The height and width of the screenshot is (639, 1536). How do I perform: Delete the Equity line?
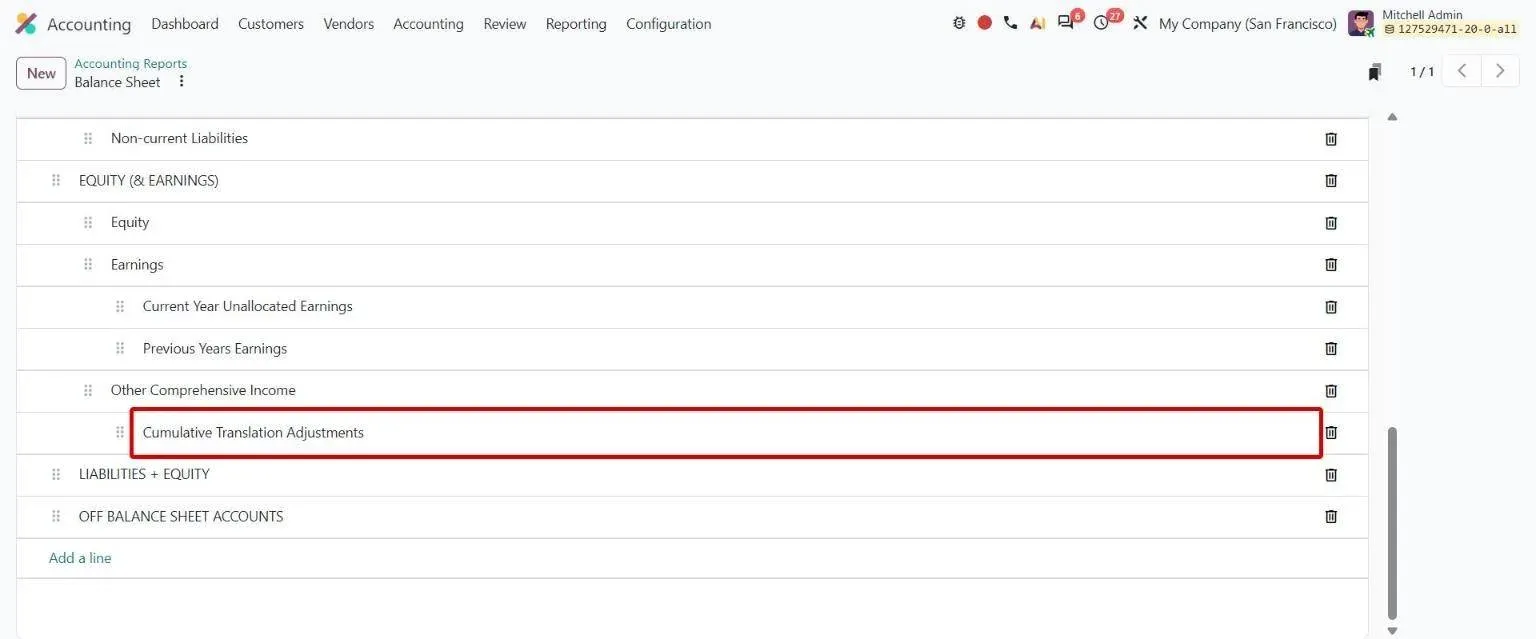[1331, 223]
